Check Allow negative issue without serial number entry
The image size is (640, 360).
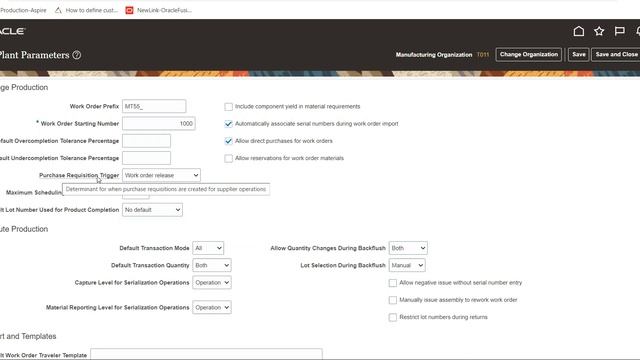pyautogui.click(x=393, y=282)
